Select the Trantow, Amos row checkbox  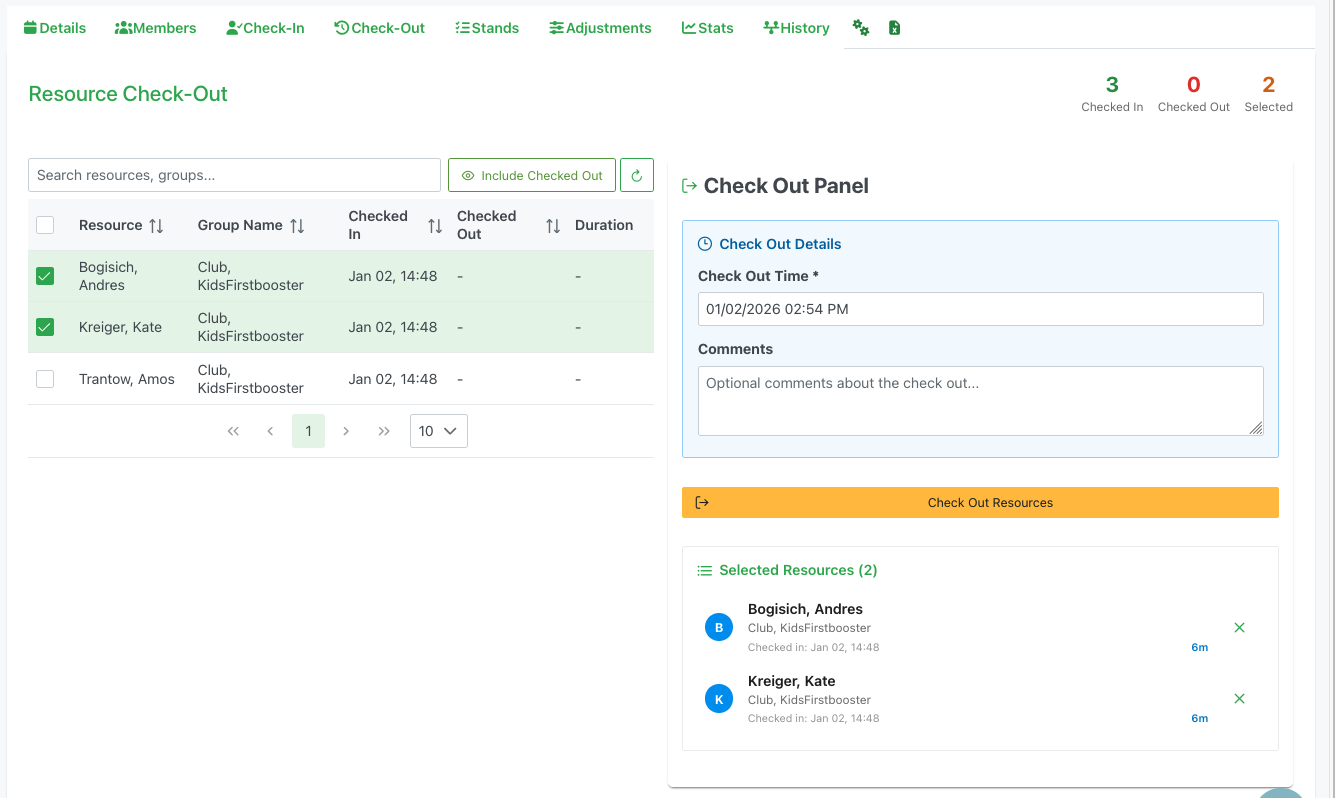click(x=45, y=379)
